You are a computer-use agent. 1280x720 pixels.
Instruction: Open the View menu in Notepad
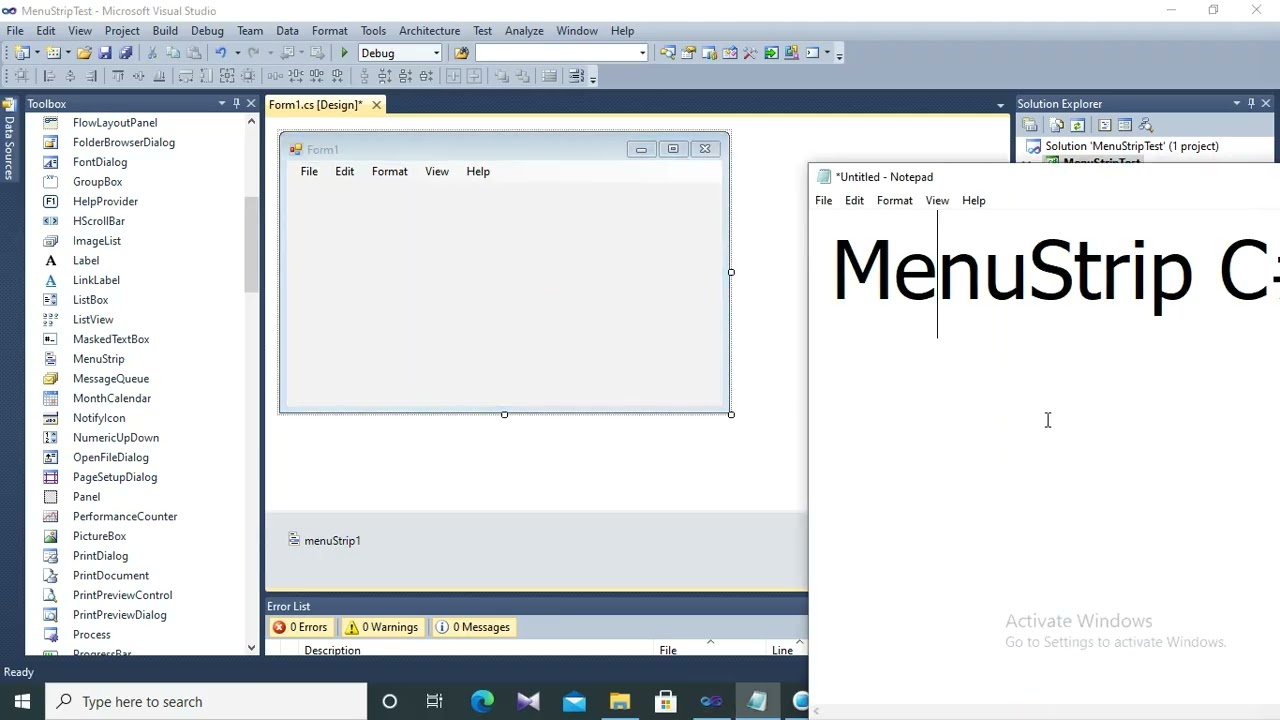[937, 200]
